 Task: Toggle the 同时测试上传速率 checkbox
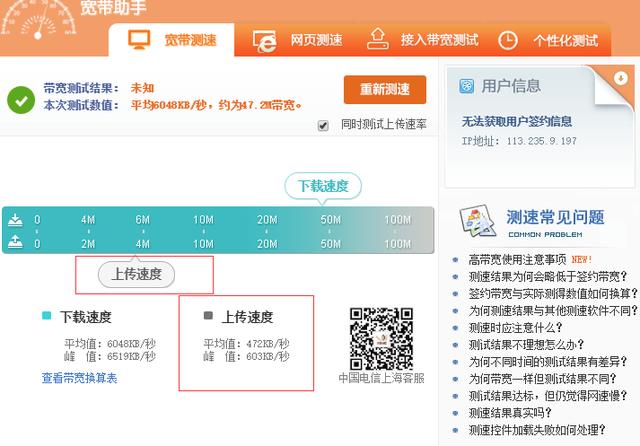tap(323, 125)
